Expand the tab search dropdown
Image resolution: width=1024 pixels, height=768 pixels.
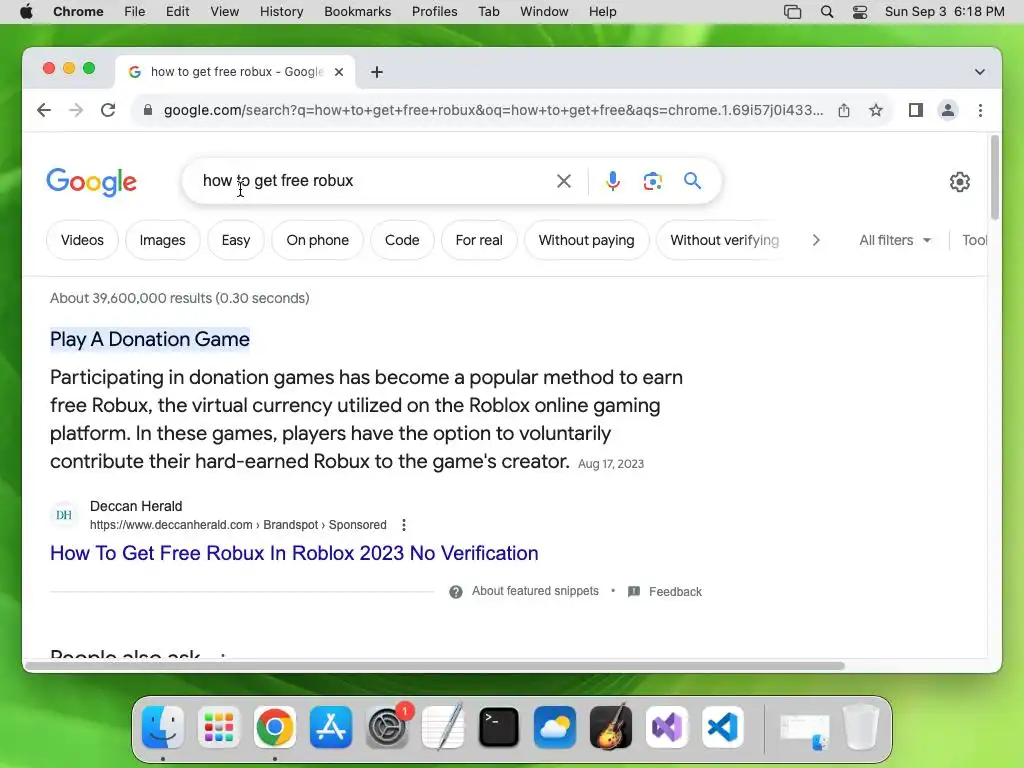coord(980,72)
